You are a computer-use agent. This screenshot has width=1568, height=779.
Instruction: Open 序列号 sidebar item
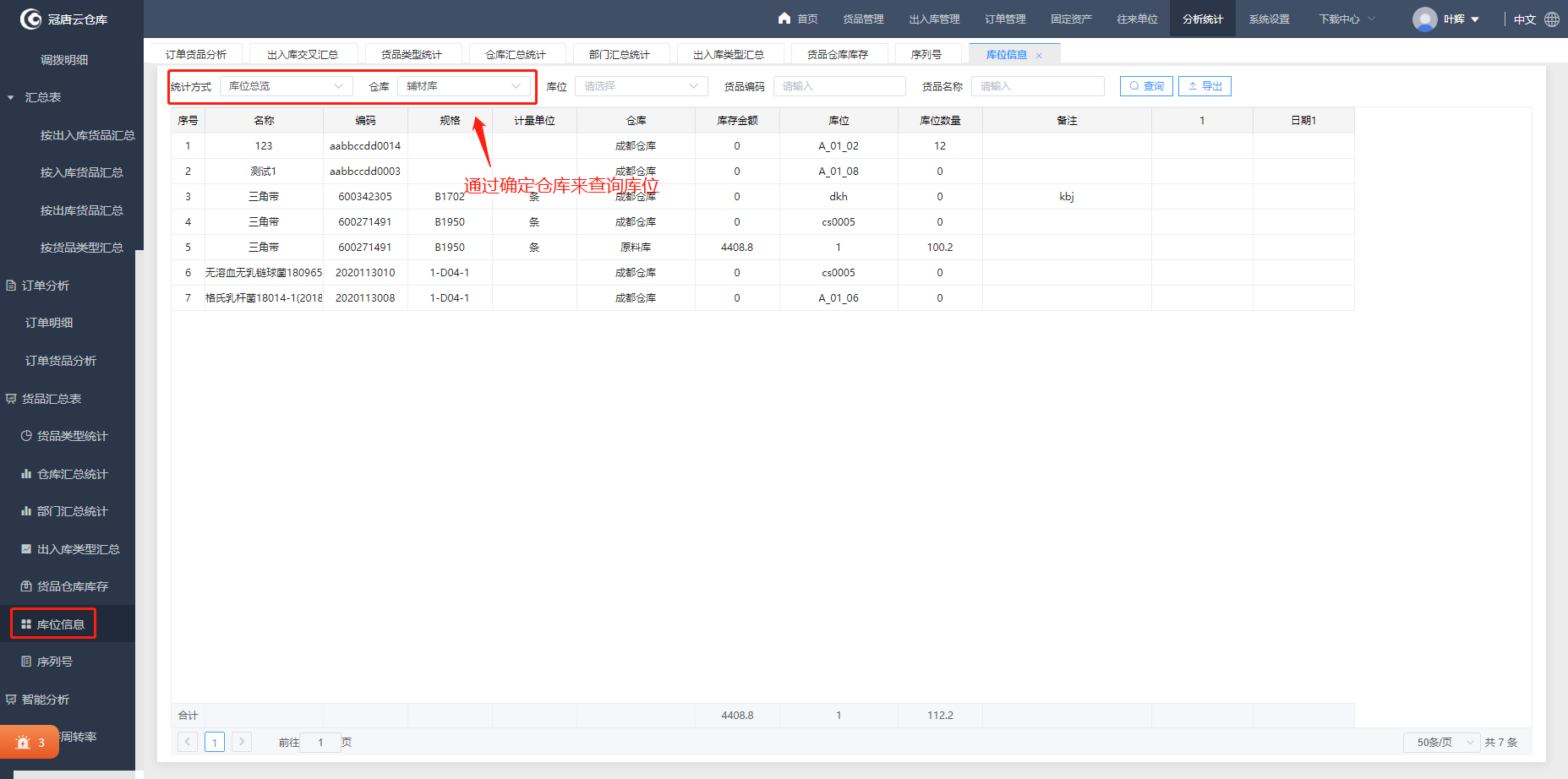coord(47,662)
